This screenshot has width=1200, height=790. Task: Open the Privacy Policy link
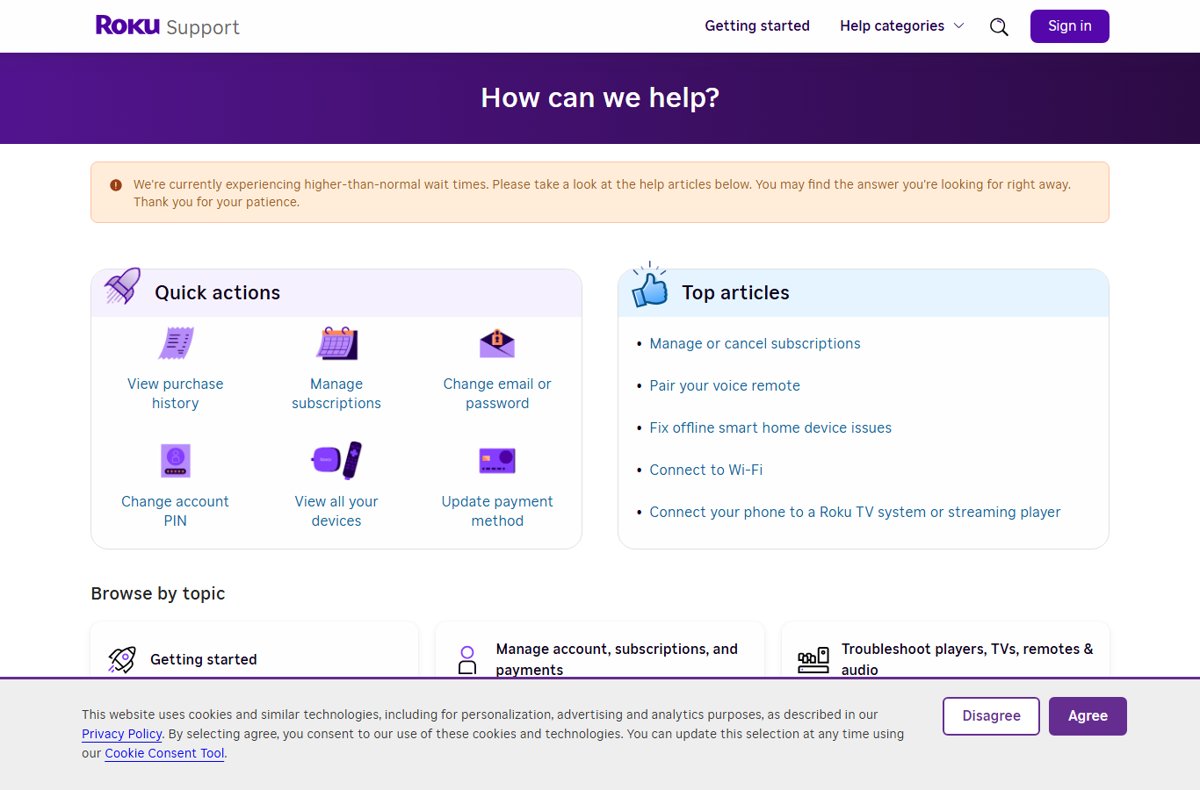pos(122,734)
